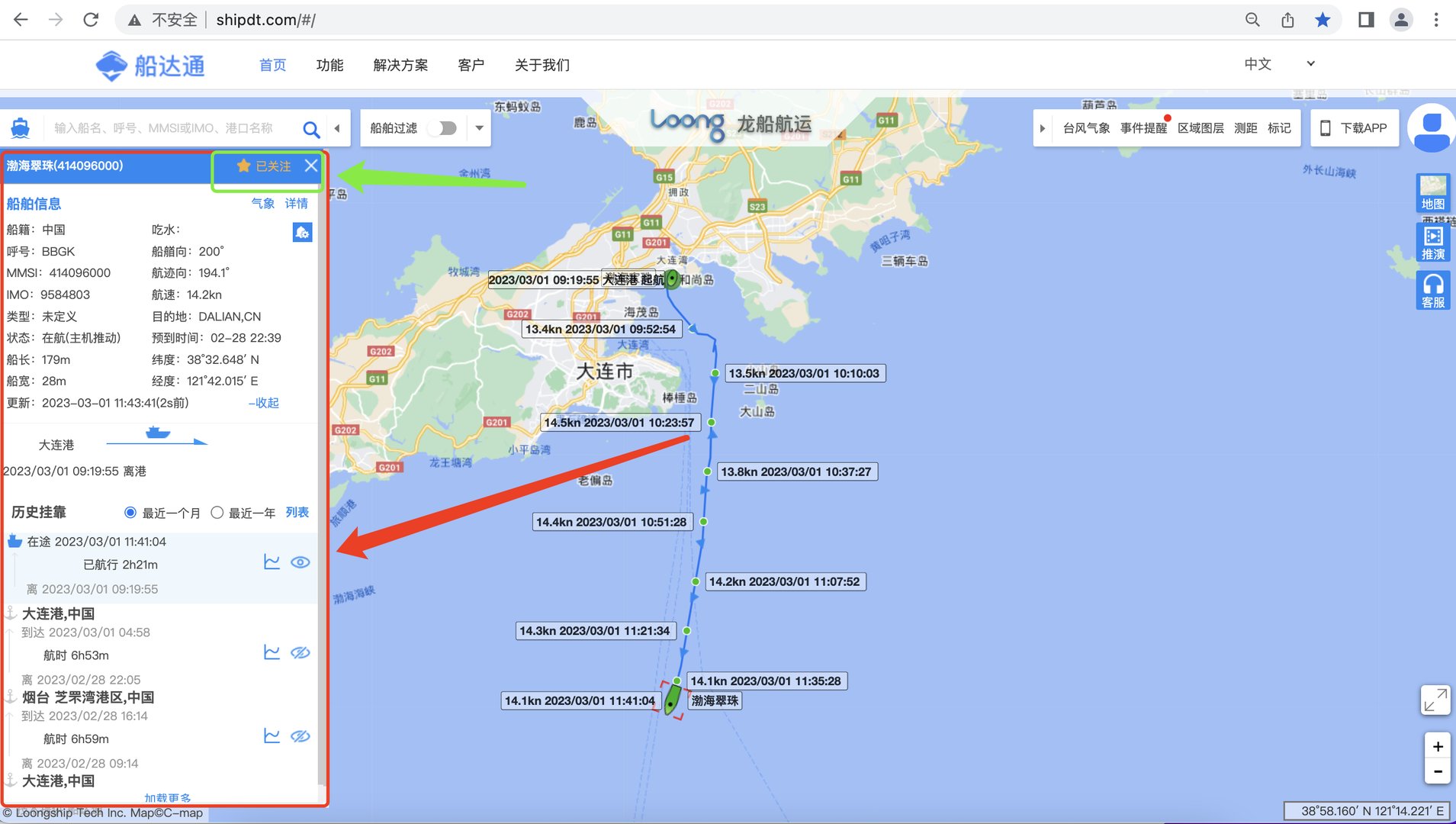The height and width of the screenshot is (824, 1456).
Task: Select the 最近一年 radio button
Action: pyautogui.click(x=217, y=513)
